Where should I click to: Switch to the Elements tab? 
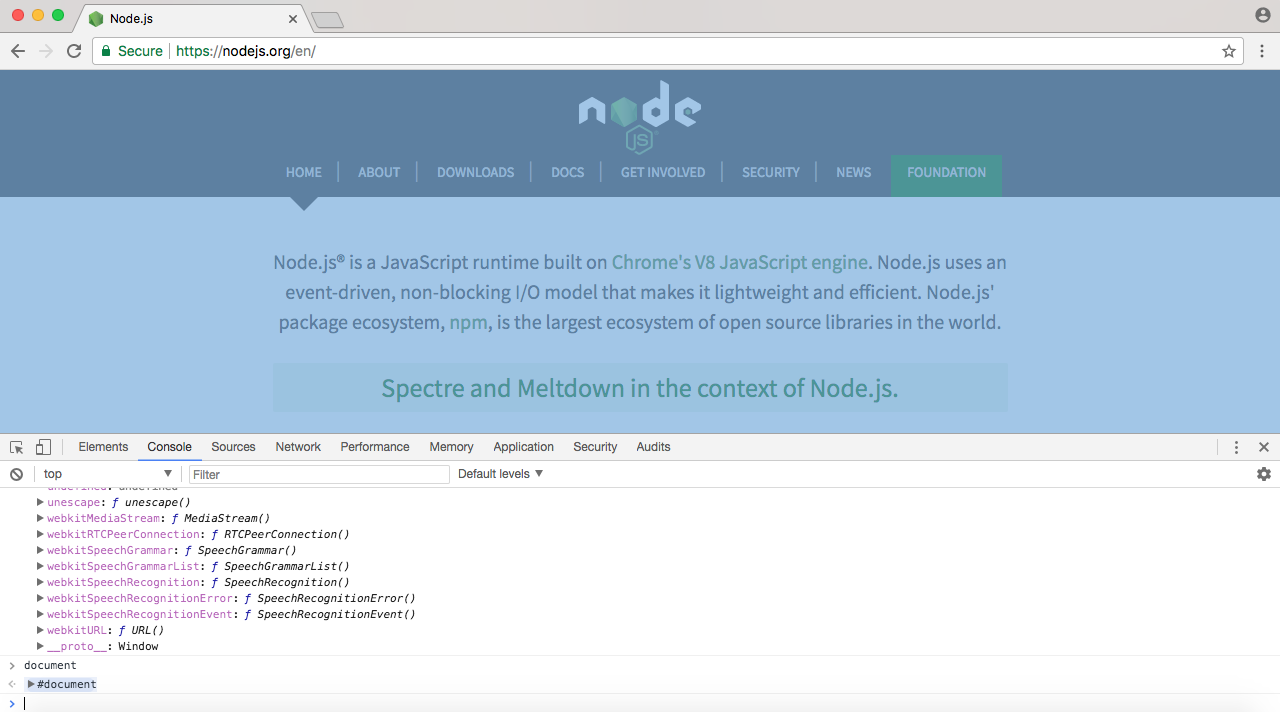coord(103,447)
